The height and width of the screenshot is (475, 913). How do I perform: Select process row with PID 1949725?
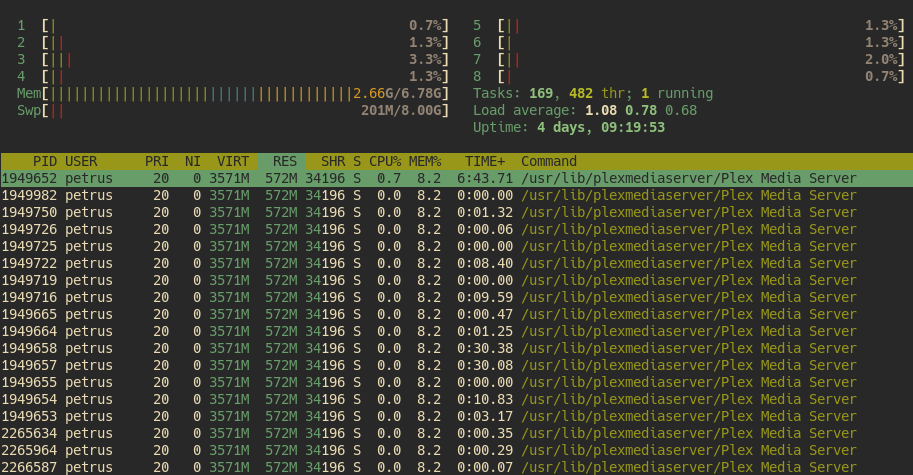[x=456, y=246]
